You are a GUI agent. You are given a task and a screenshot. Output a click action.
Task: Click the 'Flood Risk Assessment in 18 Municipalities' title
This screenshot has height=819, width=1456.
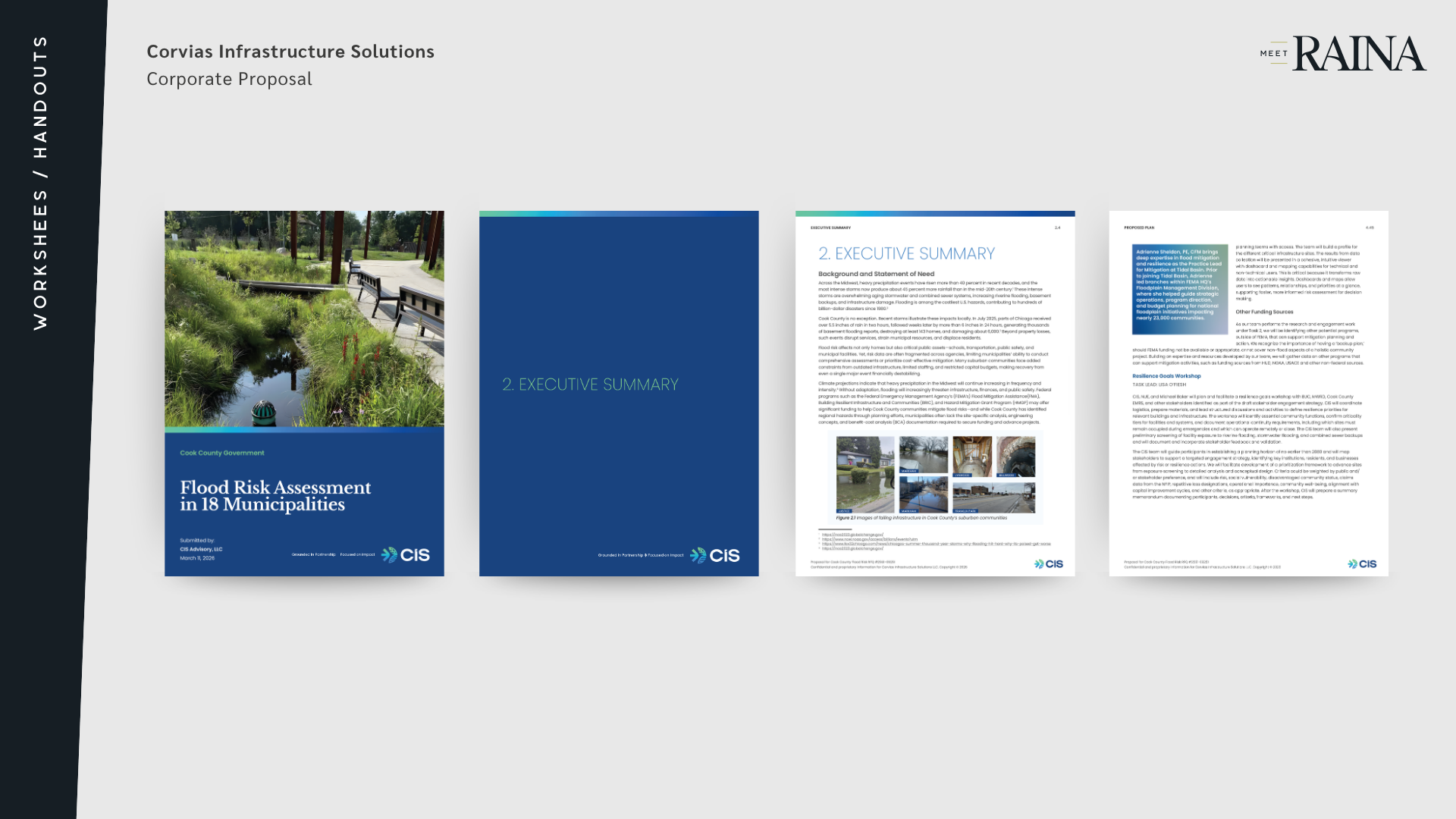point(275,496)
